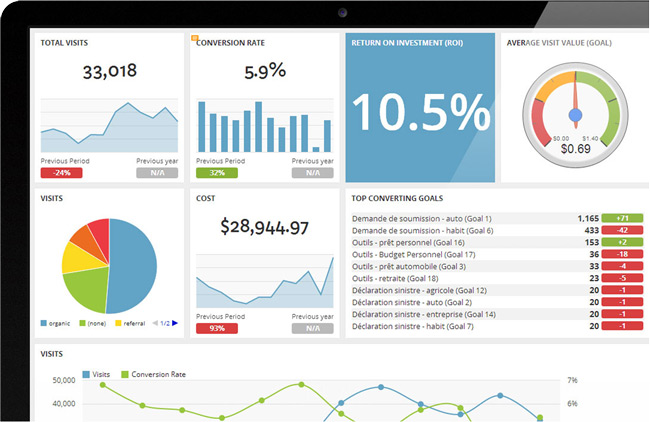
Task: Click the red -24% badge under Total Visits
Action: click(x=61, y=172)
